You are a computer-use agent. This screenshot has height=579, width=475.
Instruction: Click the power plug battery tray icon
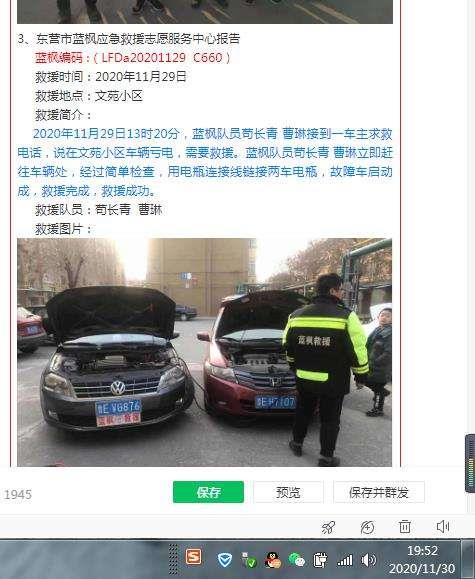[x=321, y=560]
